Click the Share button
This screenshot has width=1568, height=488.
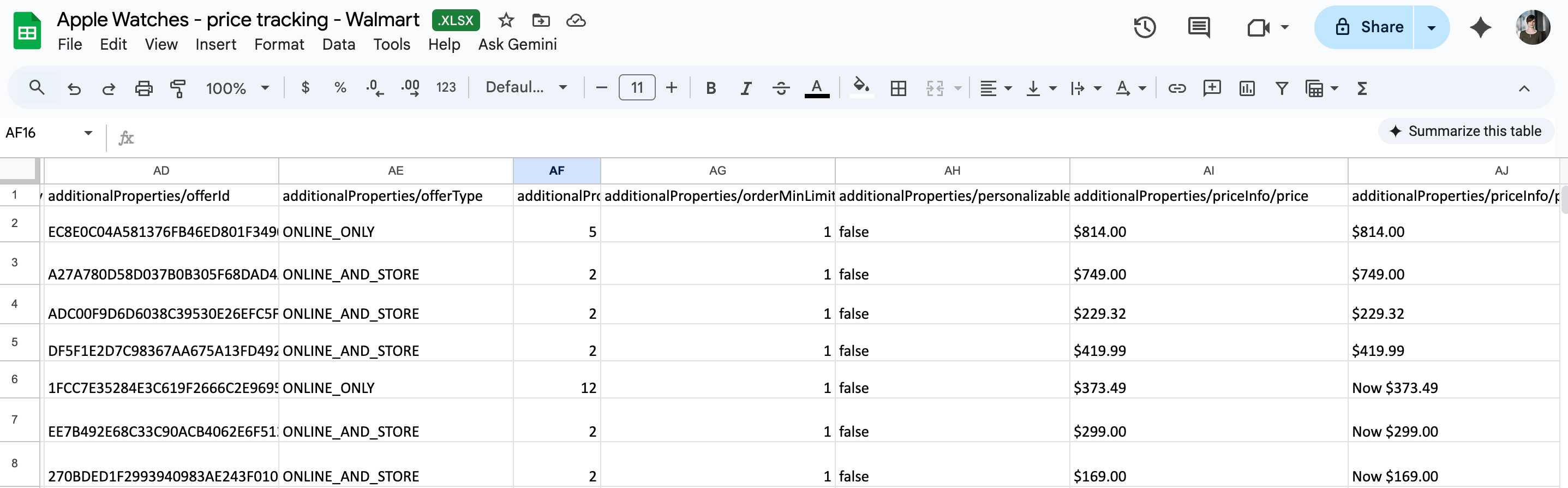1363,27
